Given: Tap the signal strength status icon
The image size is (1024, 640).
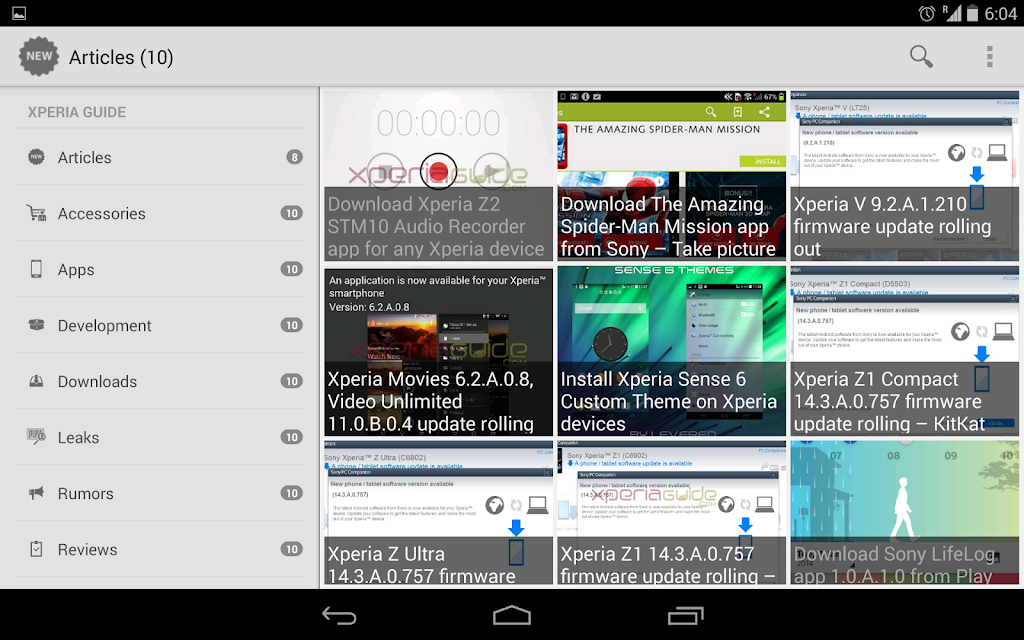Looking at the screenshot, I should pos(952,13).
